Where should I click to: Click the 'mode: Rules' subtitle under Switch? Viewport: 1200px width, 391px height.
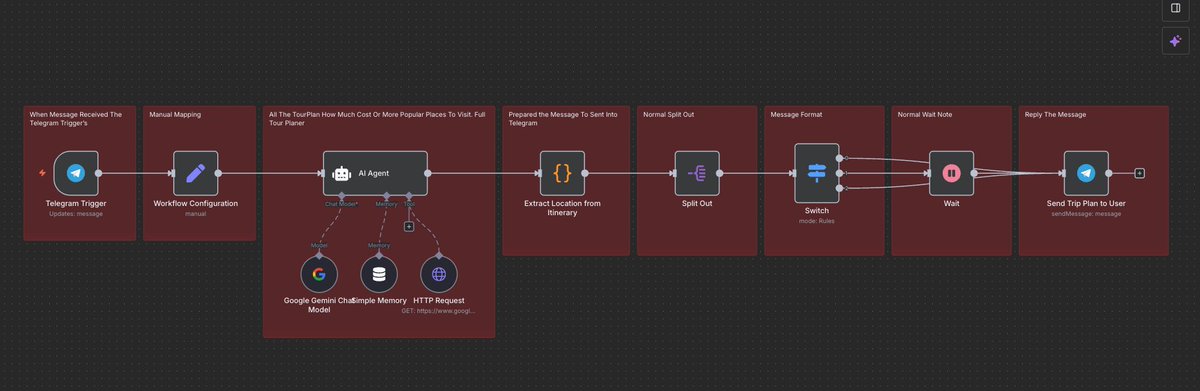[817, 220]
